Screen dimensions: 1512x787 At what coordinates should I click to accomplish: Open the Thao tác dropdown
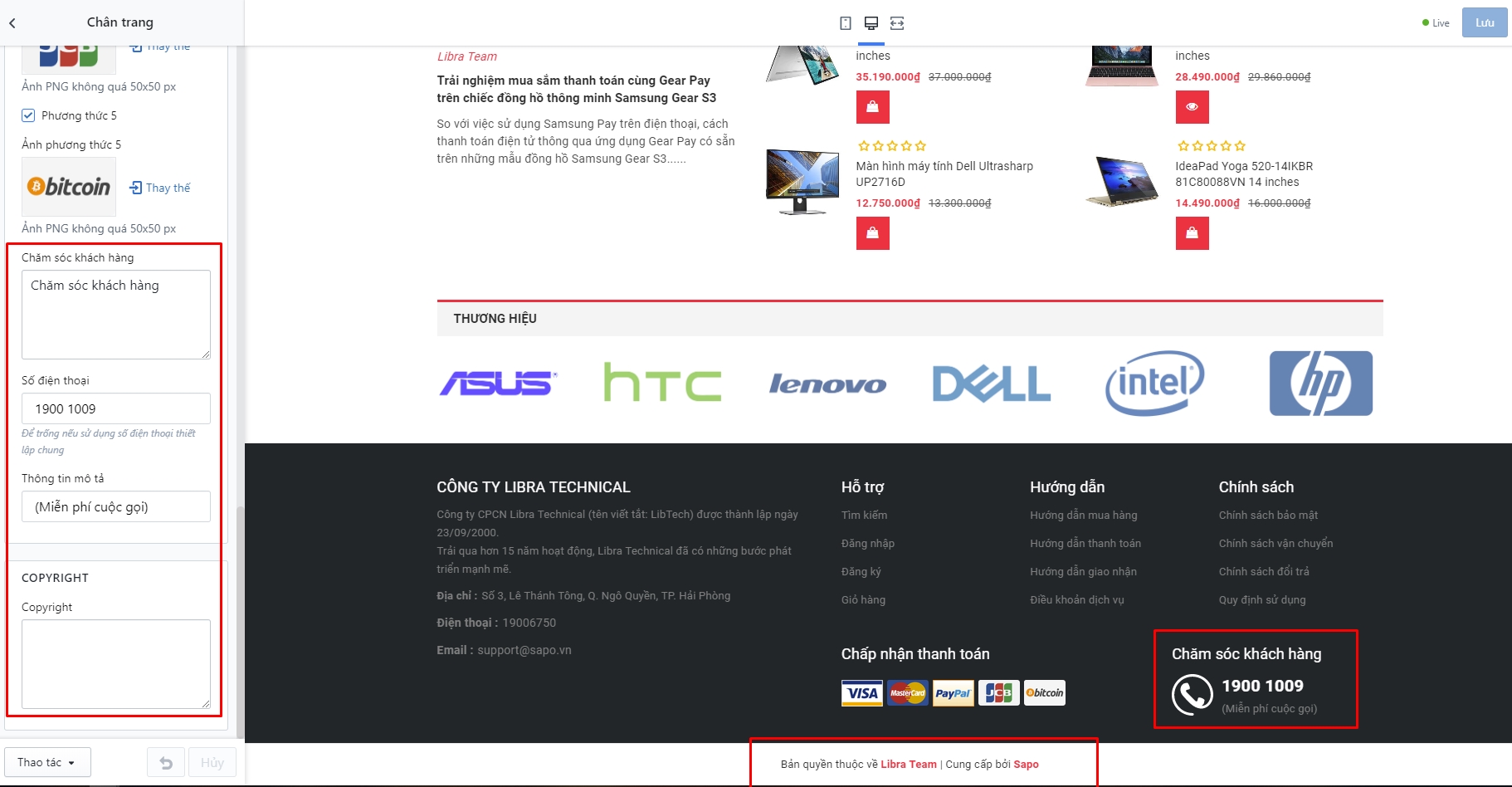pyautogui.click(x=47, y=762)
